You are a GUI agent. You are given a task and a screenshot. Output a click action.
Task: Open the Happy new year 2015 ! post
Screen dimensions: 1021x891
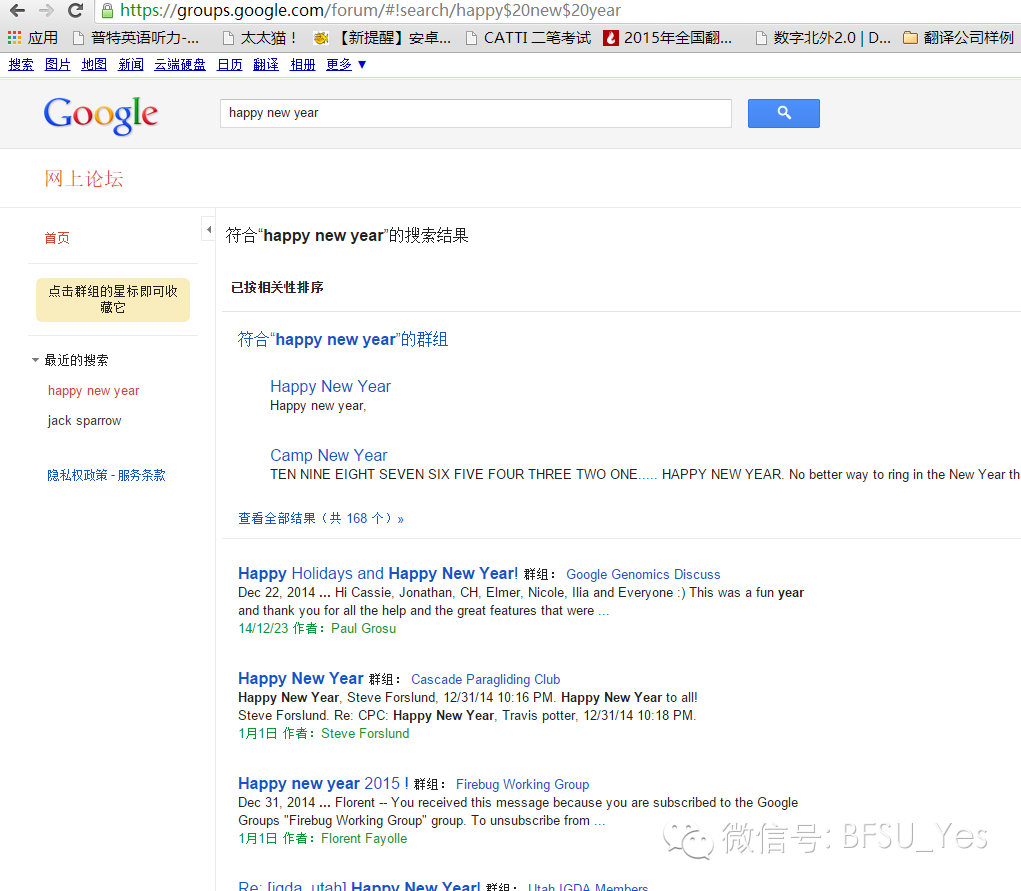323,783
